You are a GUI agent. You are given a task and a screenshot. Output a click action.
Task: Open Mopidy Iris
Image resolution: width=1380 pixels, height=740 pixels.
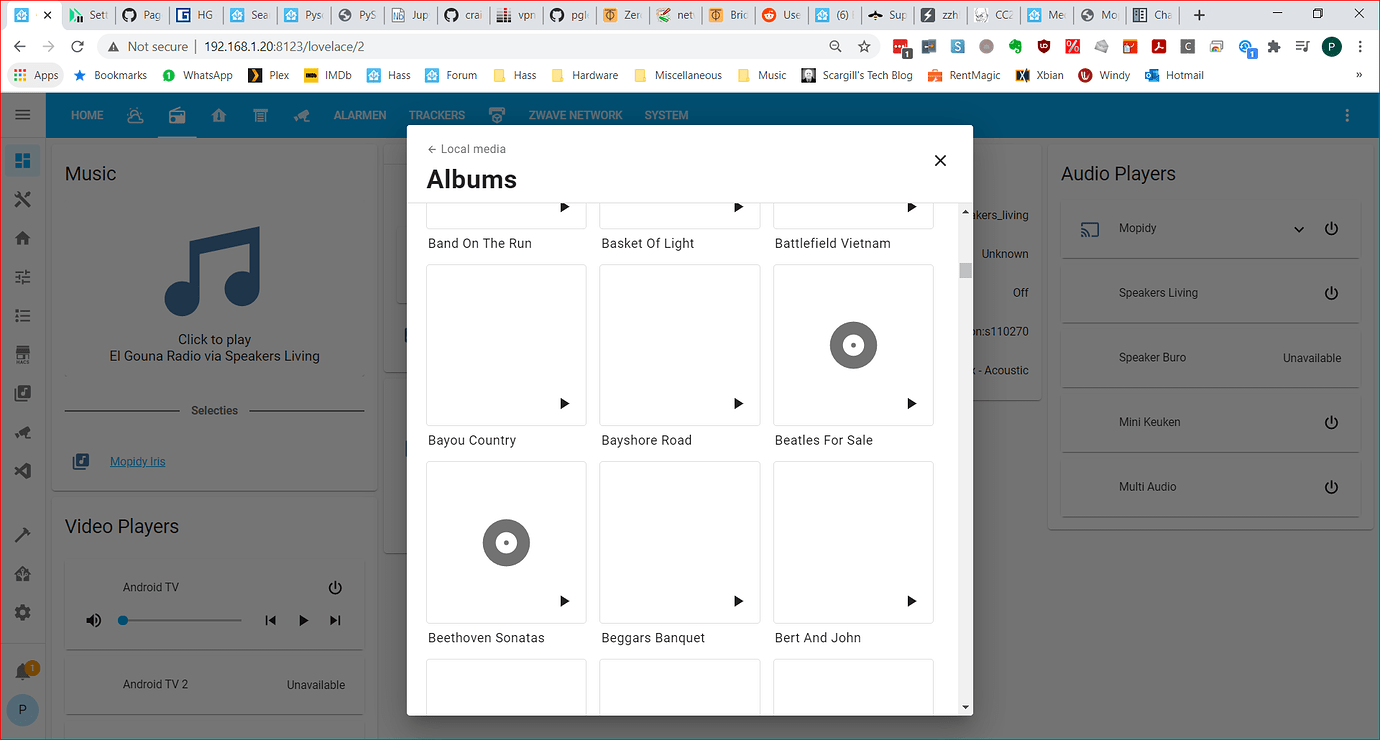pos(137,461)
